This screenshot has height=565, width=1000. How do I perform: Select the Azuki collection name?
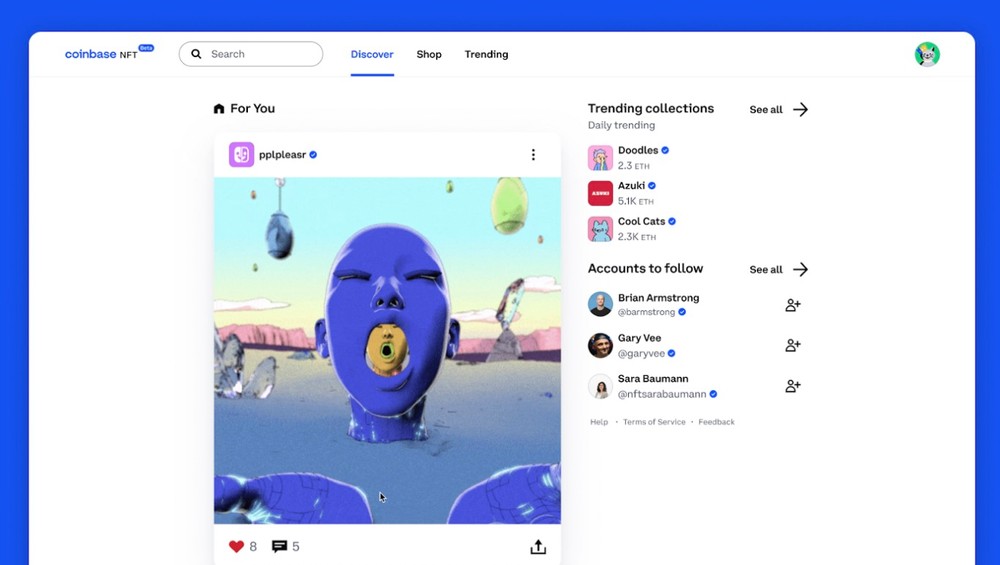pyautogui.click(x=631, y=186)
